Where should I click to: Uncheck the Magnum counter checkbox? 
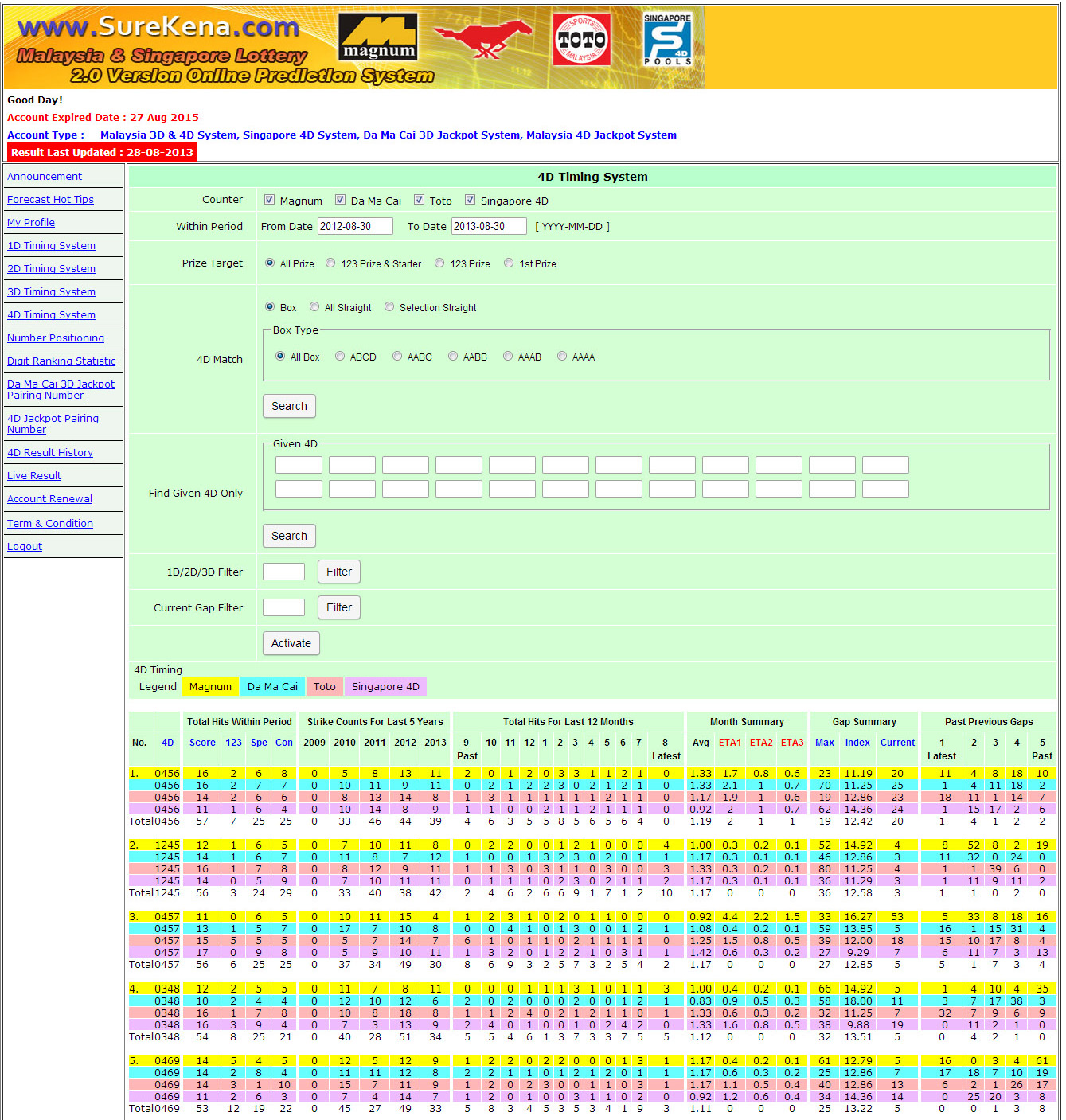(x=270, y=200)
